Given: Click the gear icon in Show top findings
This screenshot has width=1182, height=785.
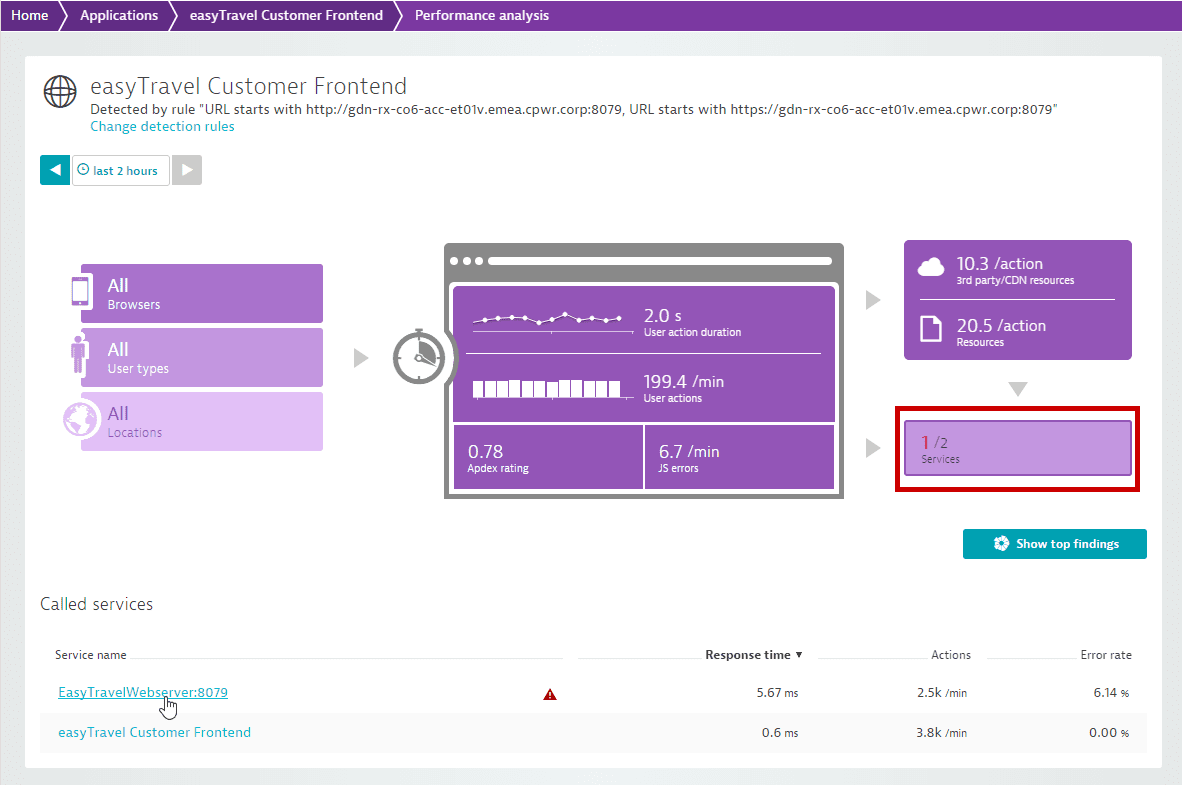Looking at the screenshot, I should point(1001,544).
